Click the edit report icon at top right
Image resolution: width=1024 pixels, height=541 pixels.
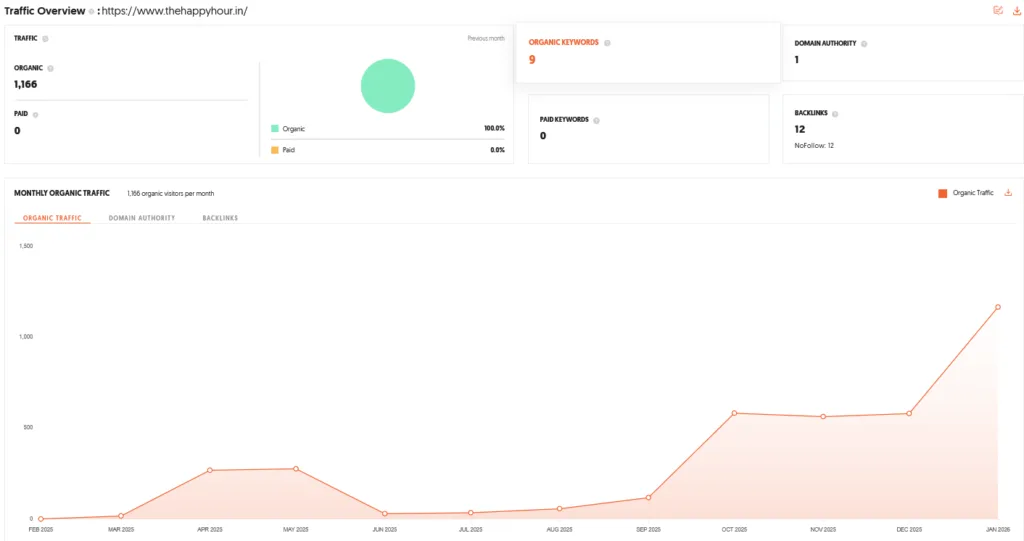[998, 10]
